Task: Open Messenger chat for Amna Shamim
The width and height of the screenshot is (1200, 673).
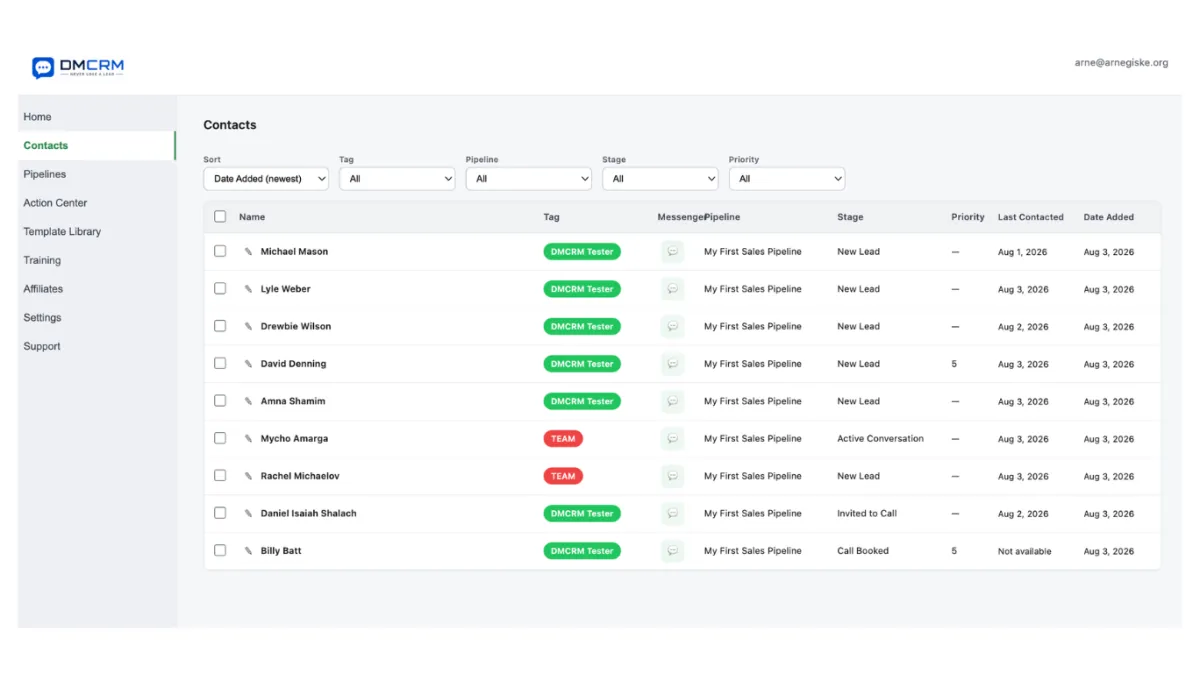Action: [x=673, y=401]
